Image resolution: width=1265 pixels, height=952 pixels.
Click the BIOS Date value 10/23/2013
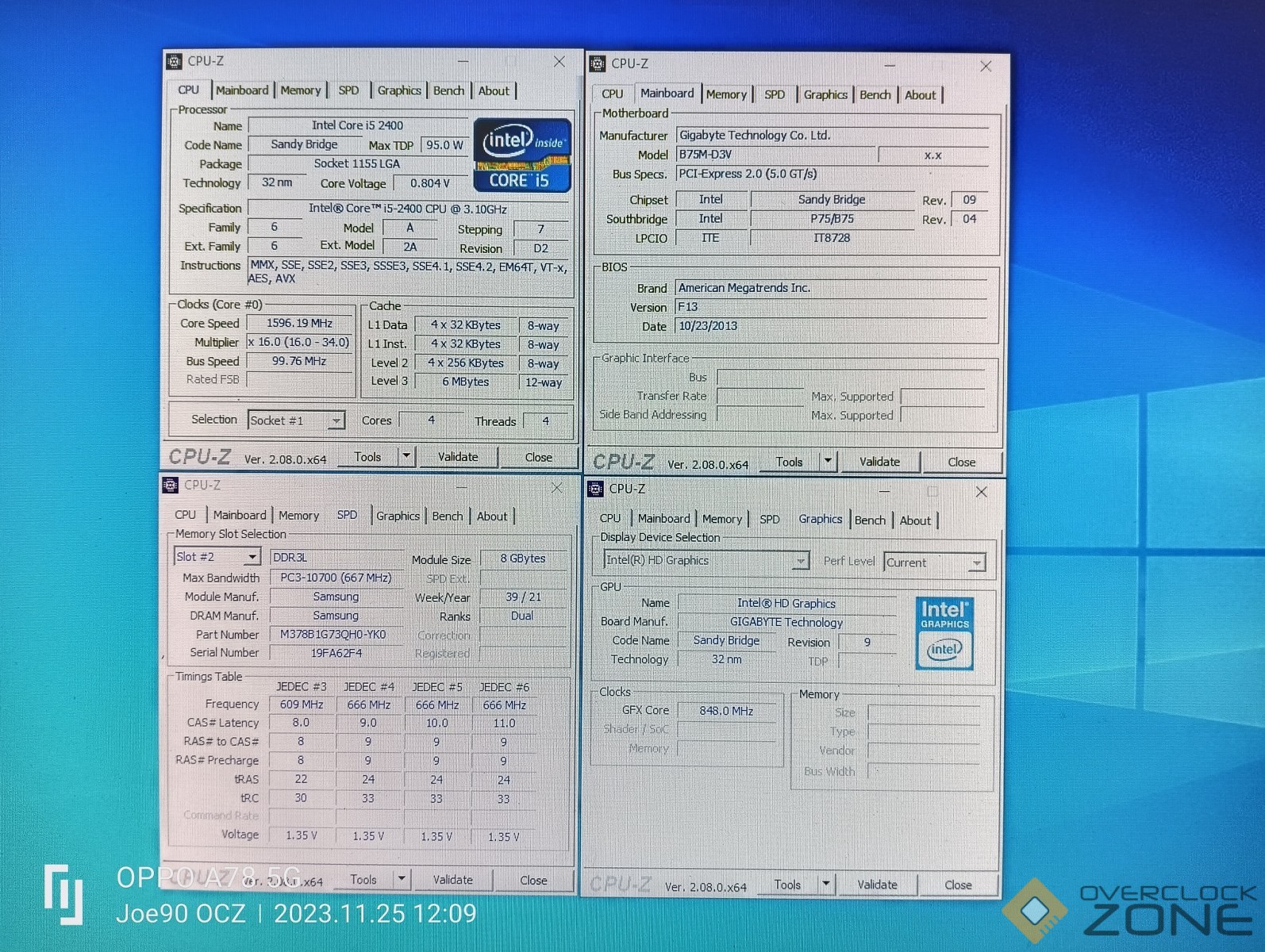point(831,326)
